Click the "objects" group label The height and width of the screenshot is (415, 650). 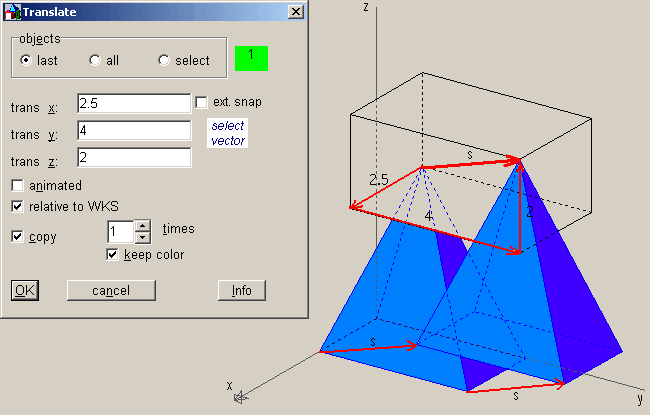coord(40,39)
